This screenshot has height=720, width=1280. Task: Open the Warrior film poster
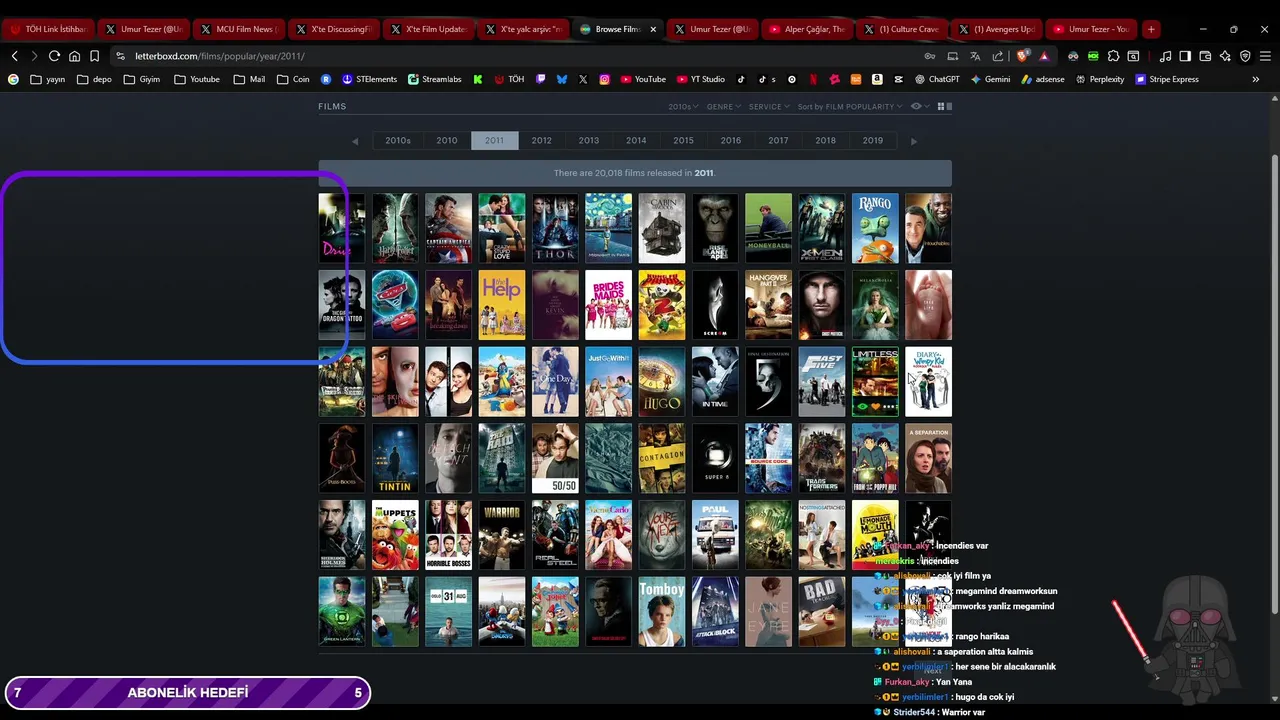[x=502, y=535]
